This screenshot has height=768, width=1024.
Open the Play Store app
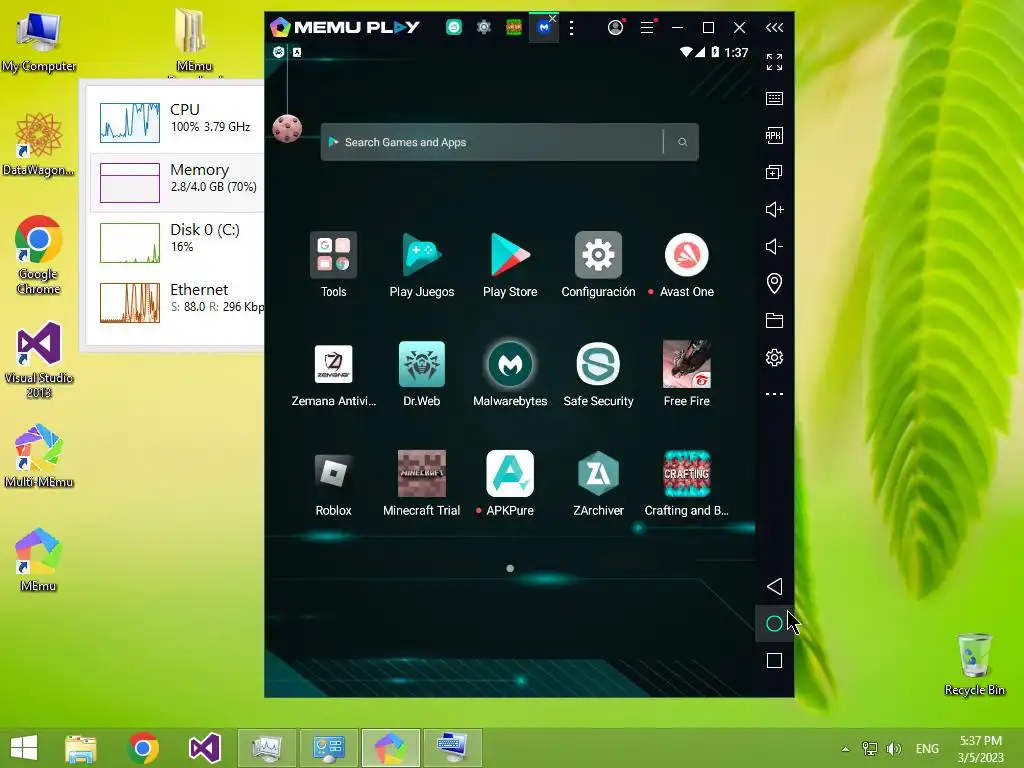point(509,255)
